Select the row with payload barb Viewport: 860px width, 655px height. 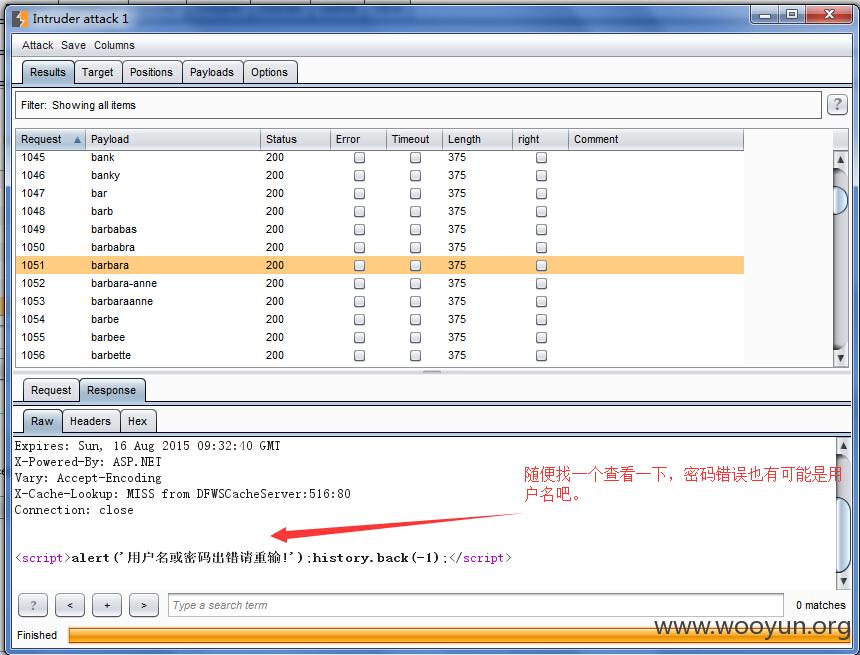pos(380,211)
